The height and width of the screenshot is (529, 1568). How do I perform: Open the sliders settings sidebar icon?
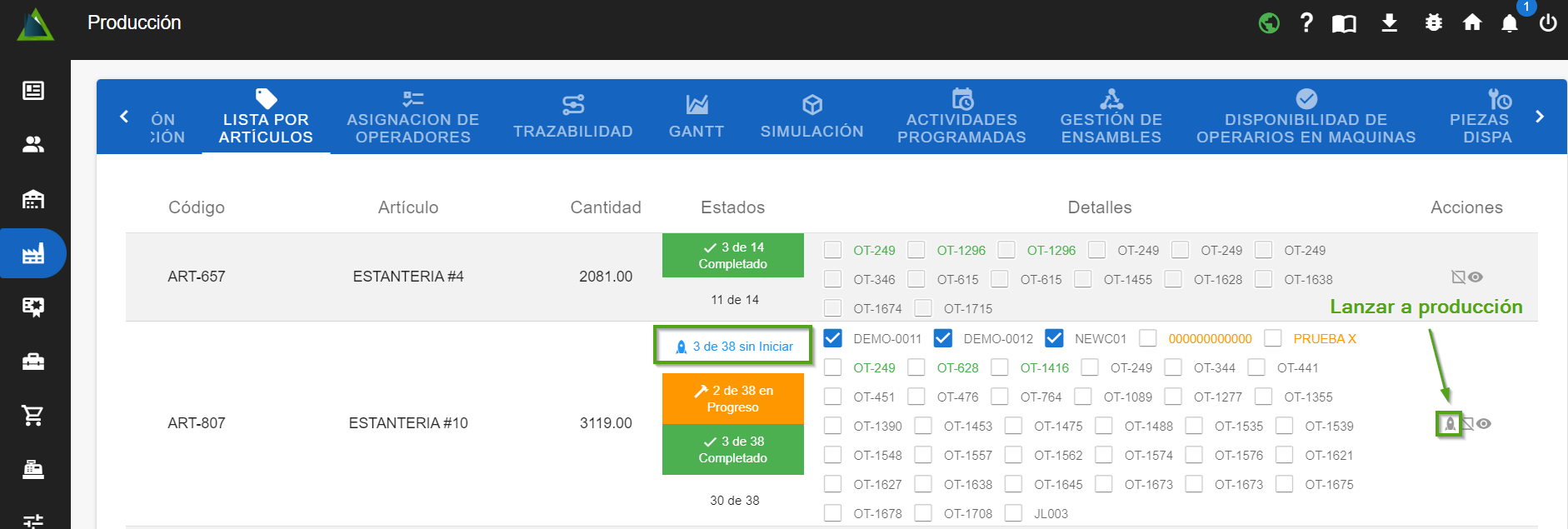point(33,521)
